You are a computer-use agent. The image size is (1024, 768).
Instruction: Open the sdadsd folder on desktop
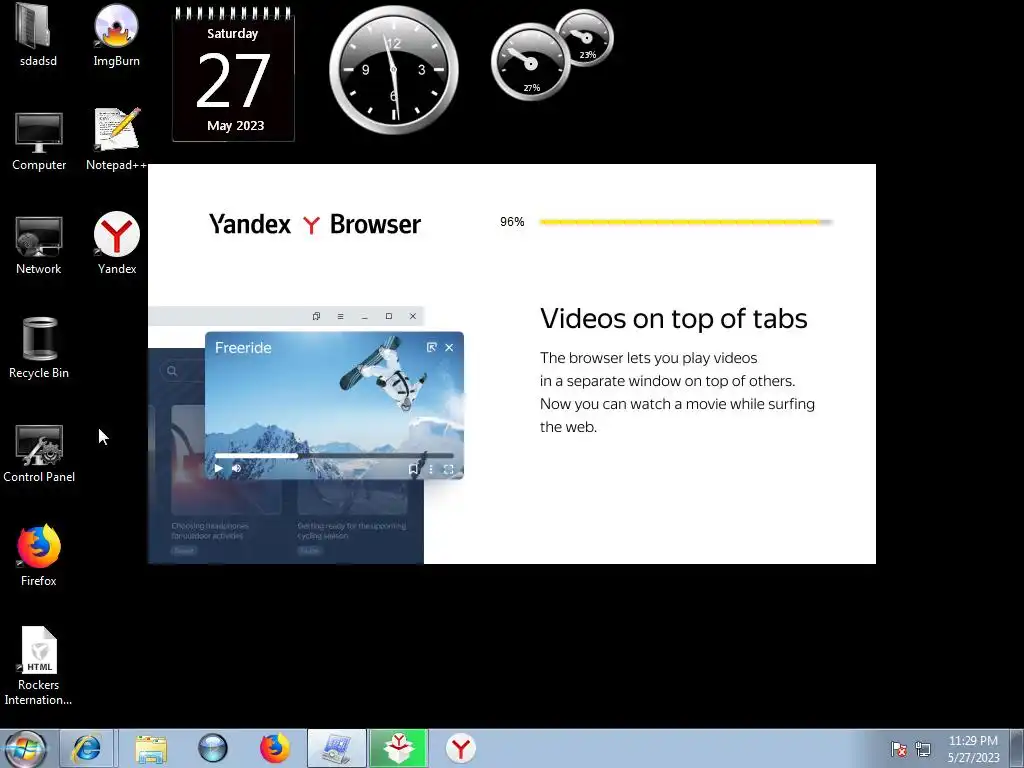38,36
